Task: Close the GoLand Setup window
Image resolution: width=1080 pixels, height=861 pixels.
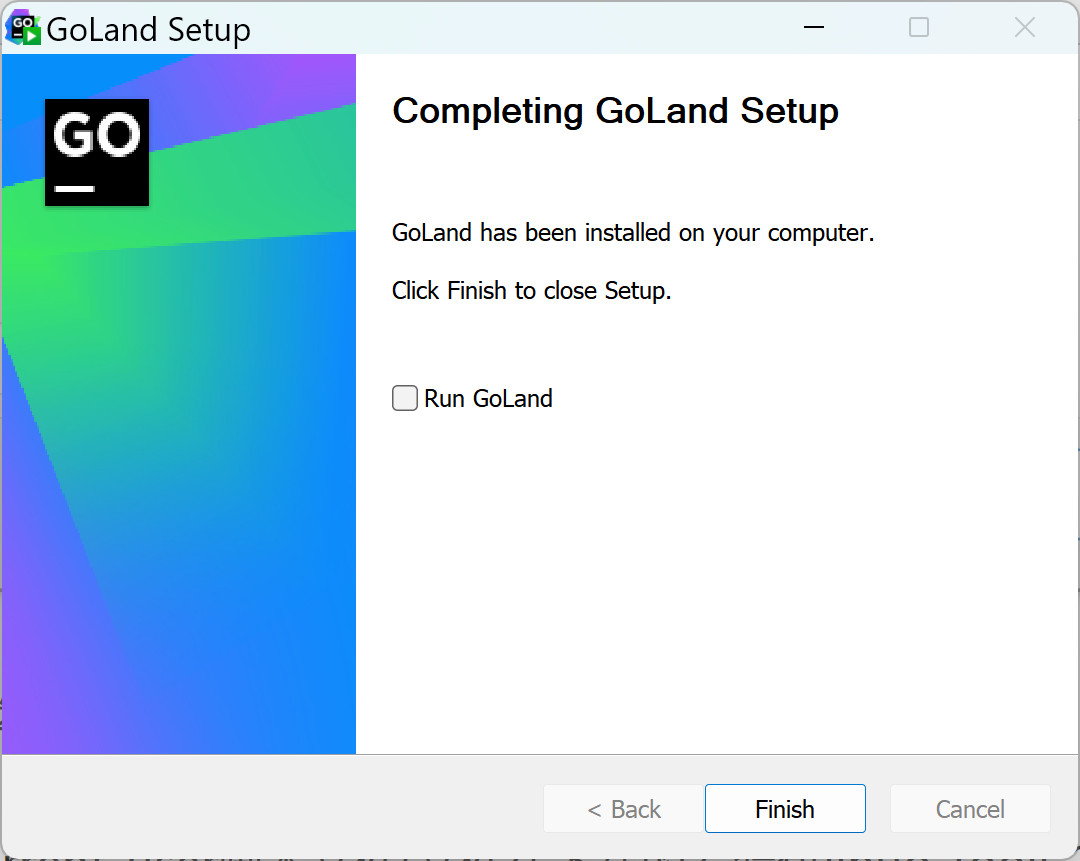Action: point(1024,28)
